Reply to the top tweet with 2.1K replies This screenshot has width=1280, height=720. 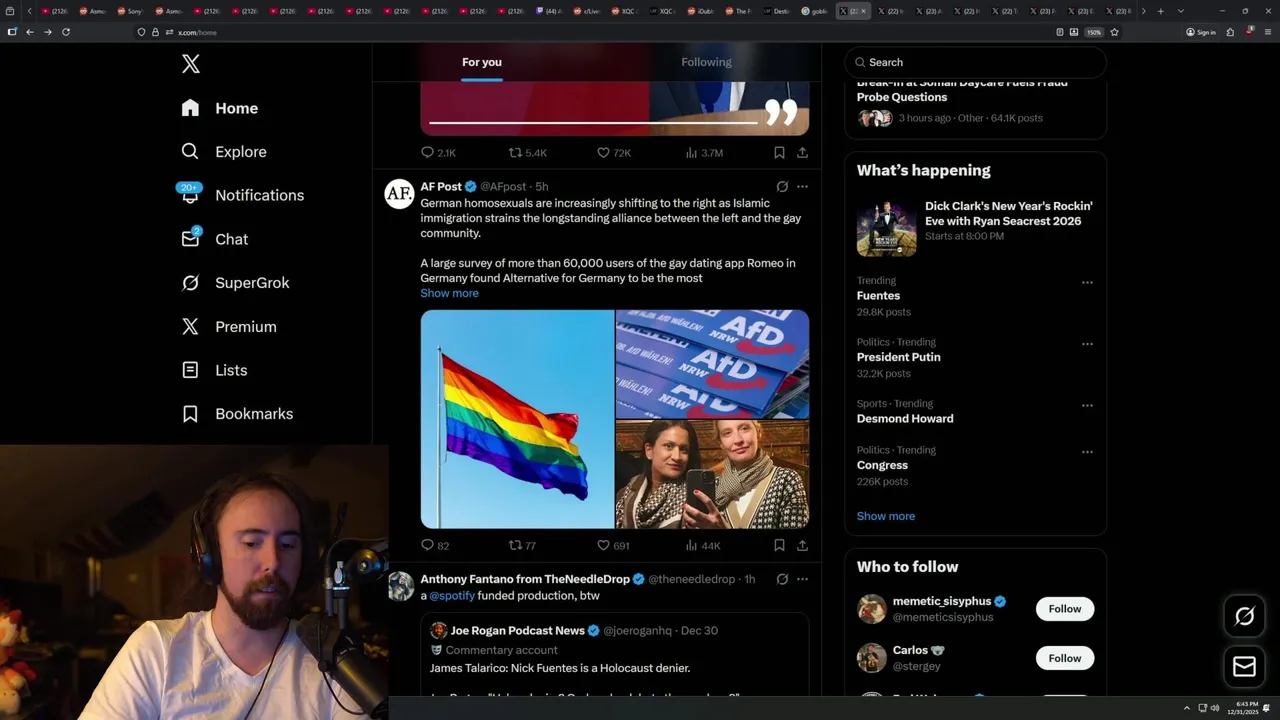438,153
